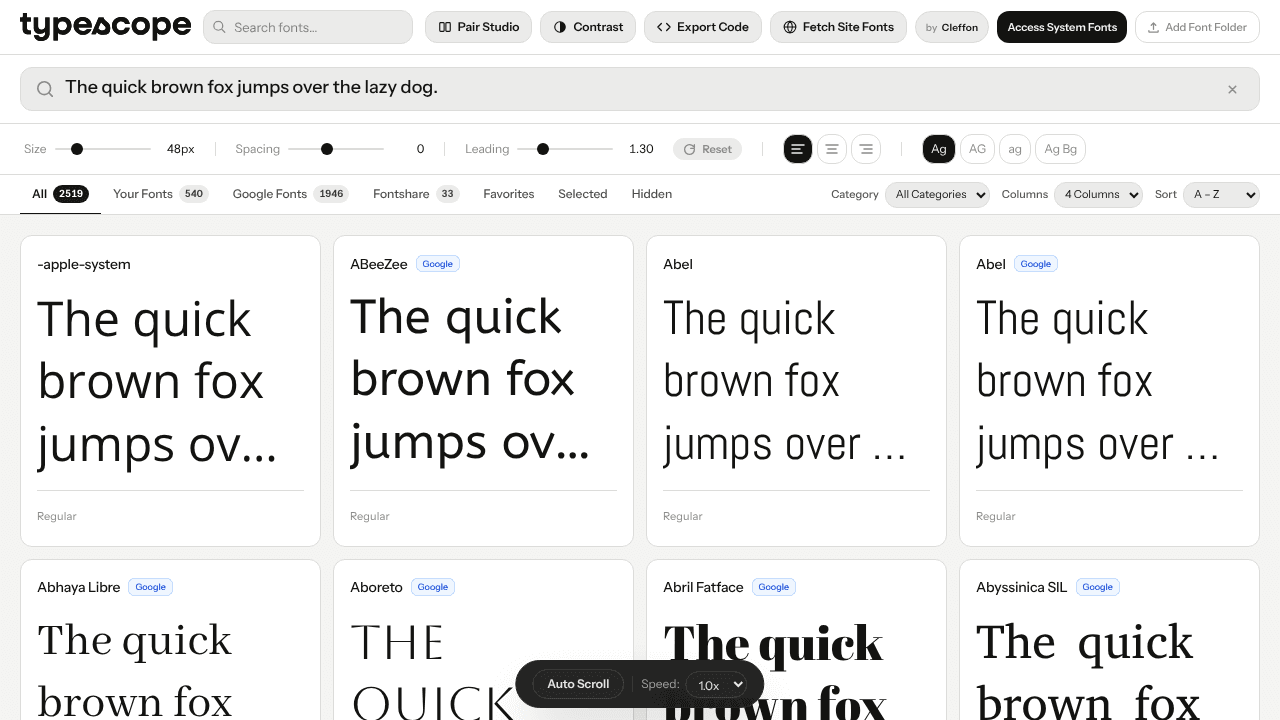
Task: Click Google badge on Abhaya Libre card
Action: click(150, 587)
